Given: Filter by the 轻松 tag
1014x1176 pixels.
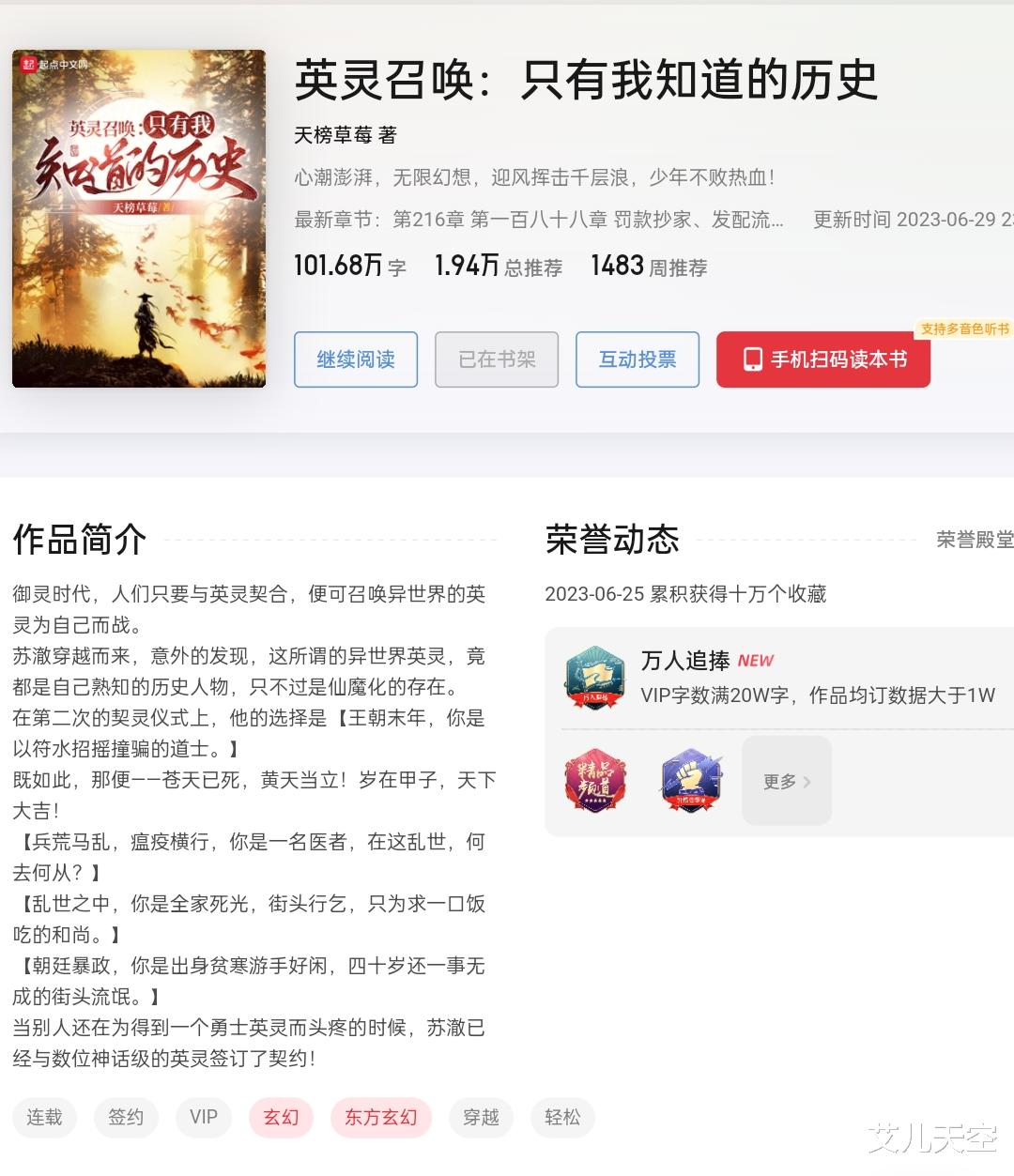Looking at the screenshot, I should click(x=562, y=1117).
